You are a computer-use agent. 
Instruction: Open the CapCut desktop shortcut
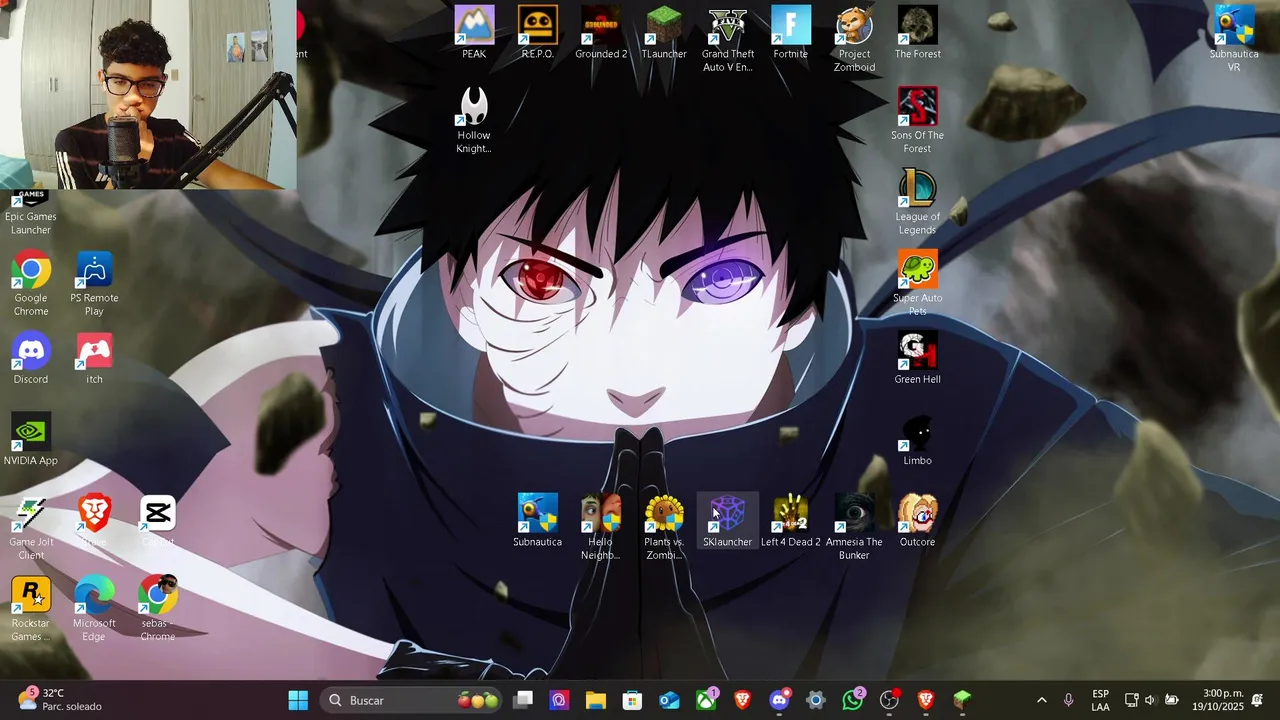[157, 521]
